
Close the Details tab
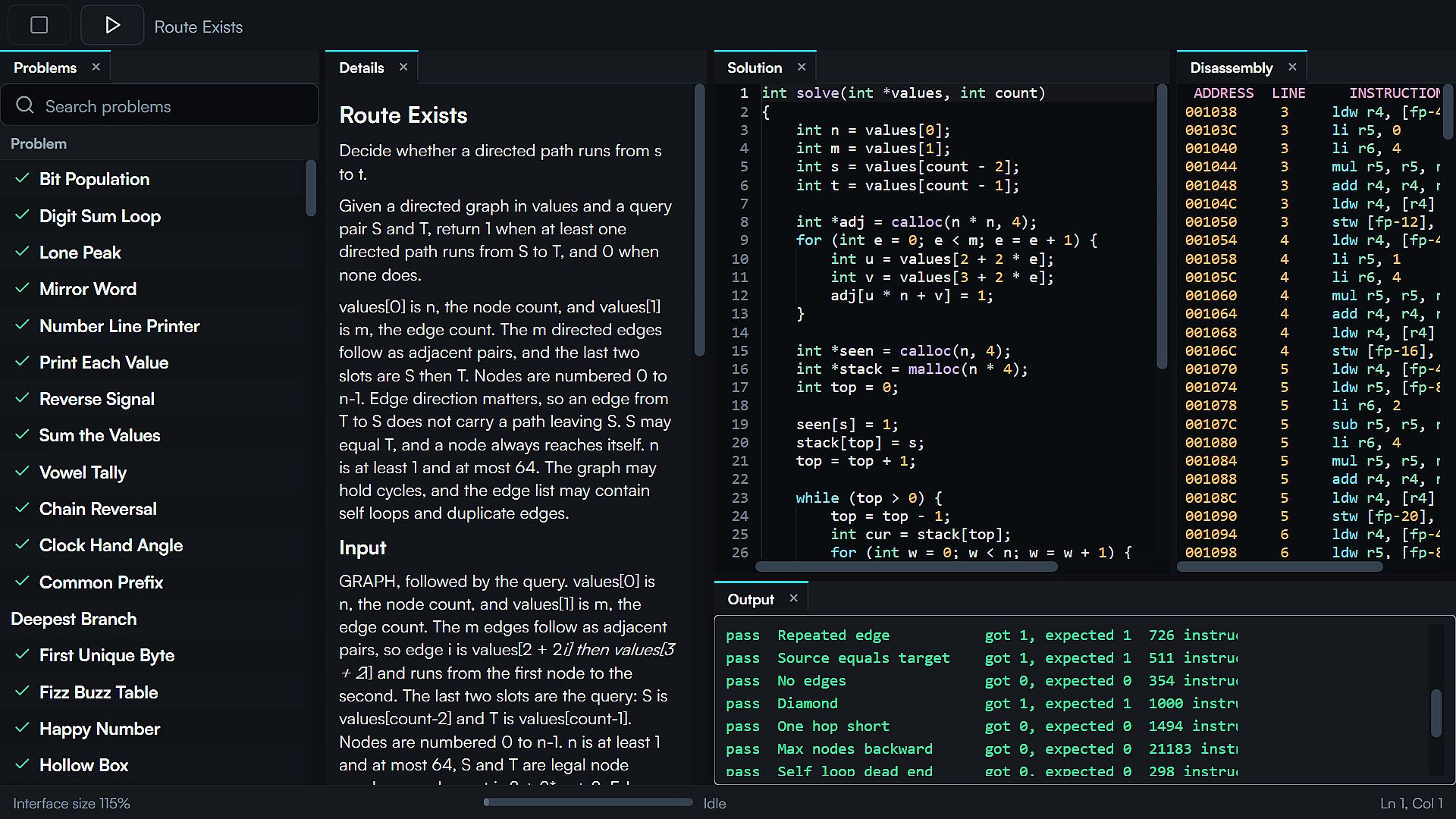[403, 67]
